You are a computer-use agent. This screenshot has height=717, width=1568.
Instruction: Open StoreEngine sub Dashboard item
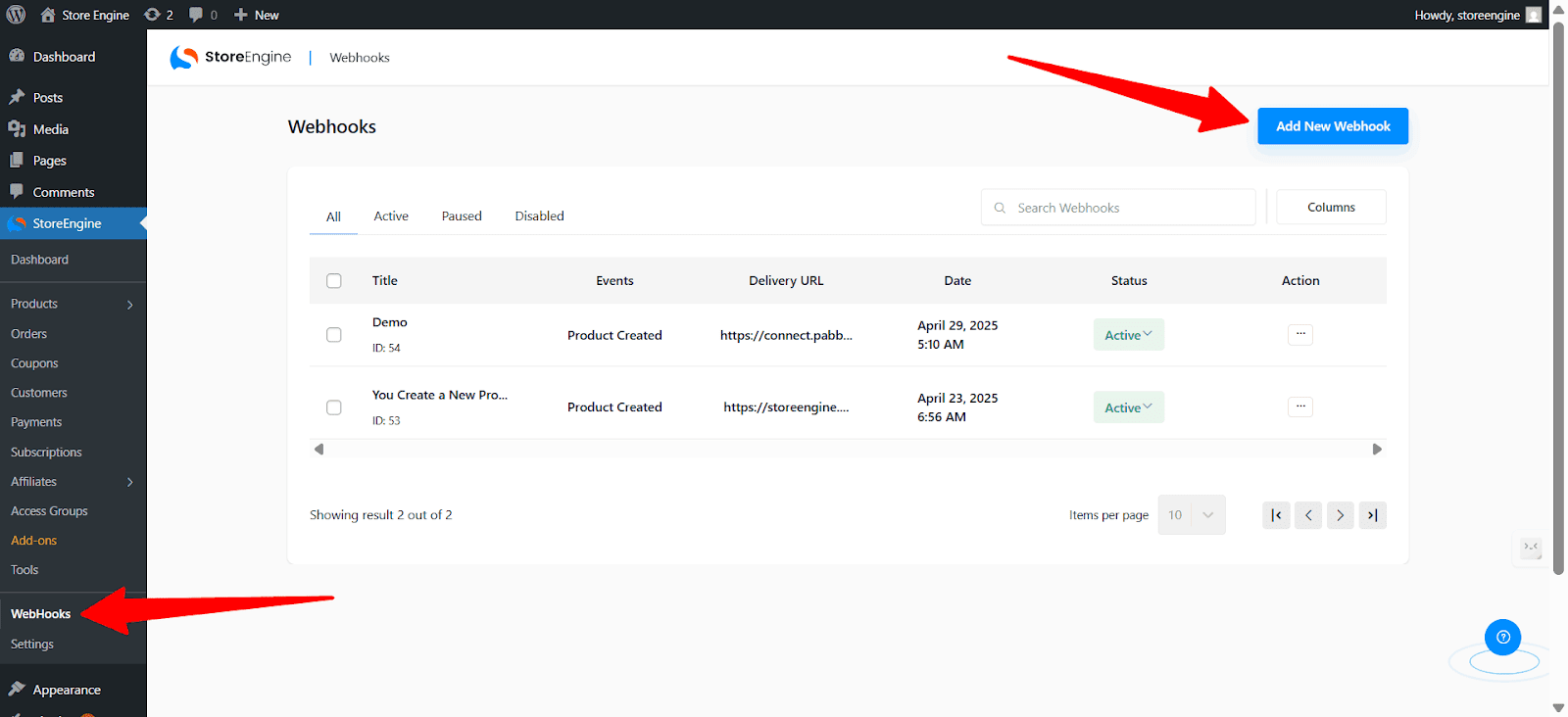pyautogui.click(x=40, y=260)
